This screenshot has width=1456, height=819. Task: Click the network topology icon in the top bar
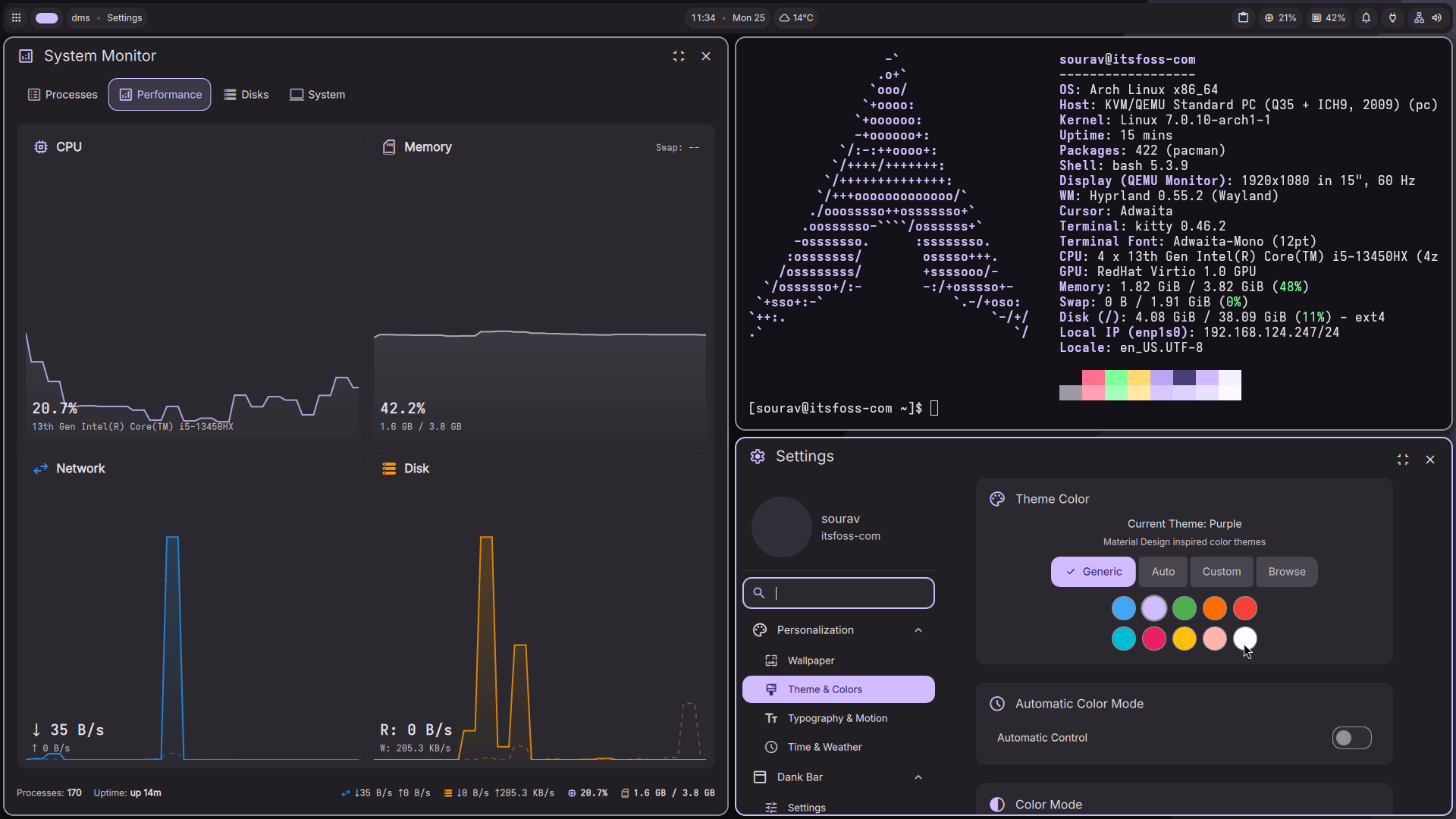1419,17
